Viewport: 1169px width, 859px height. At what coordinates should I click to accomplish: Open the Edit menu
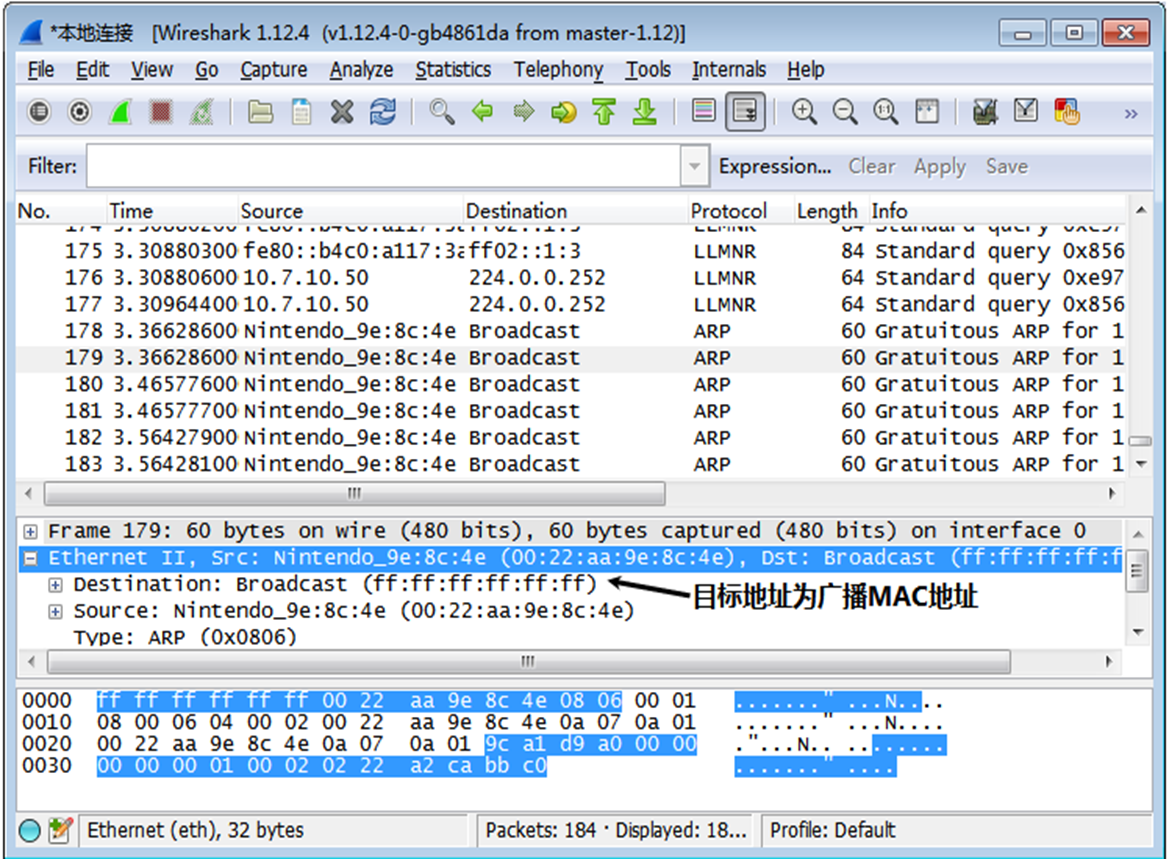coord(92,69)
